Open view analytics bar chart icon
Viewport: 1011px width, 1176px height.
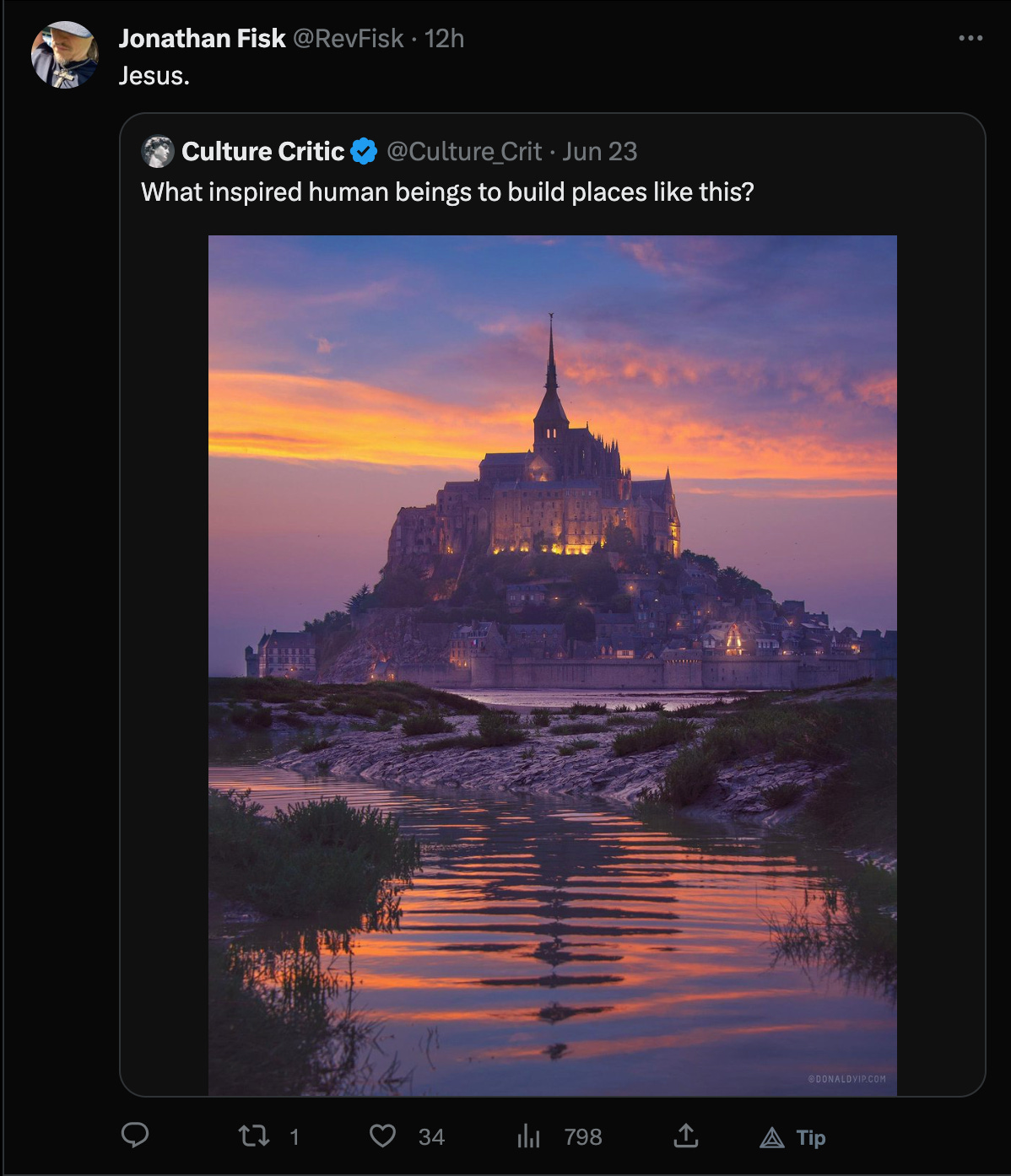point(528,1136)
